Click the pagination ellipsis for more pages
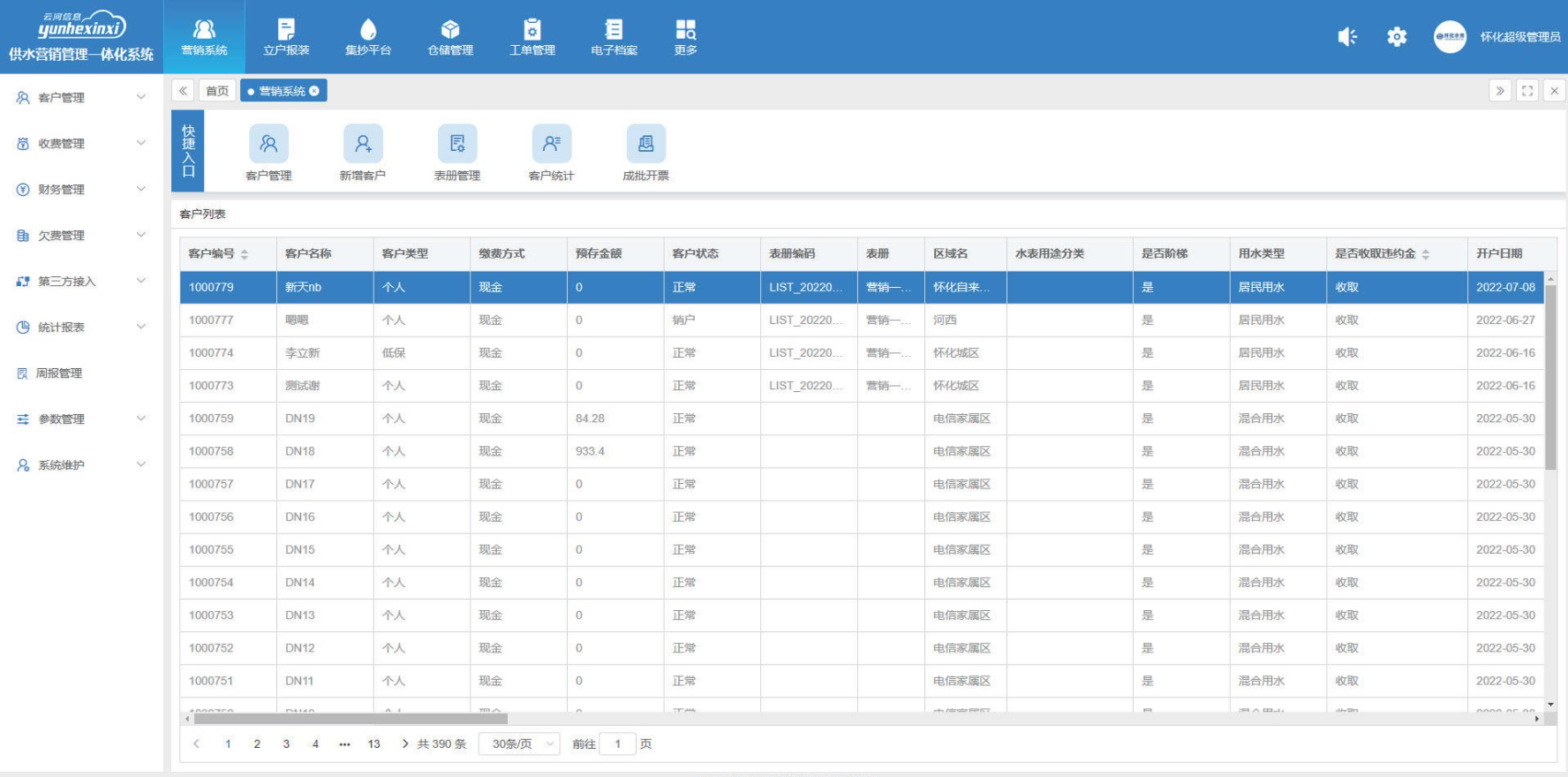1568x777 pixels. pos(344,744)
